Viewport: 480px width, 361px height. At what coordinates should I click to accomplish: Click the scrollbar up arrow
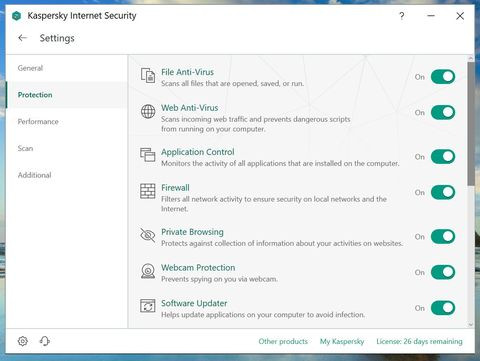(x=471, y=58)
